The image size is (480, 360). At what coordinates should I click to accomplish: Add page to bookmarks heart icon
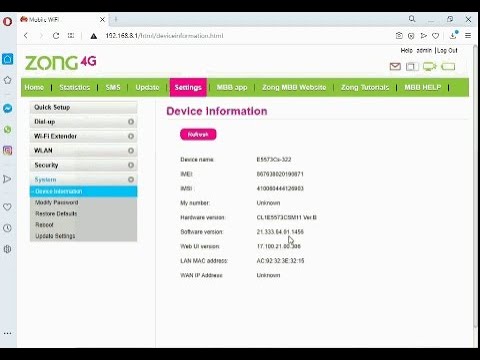(435, 36)
